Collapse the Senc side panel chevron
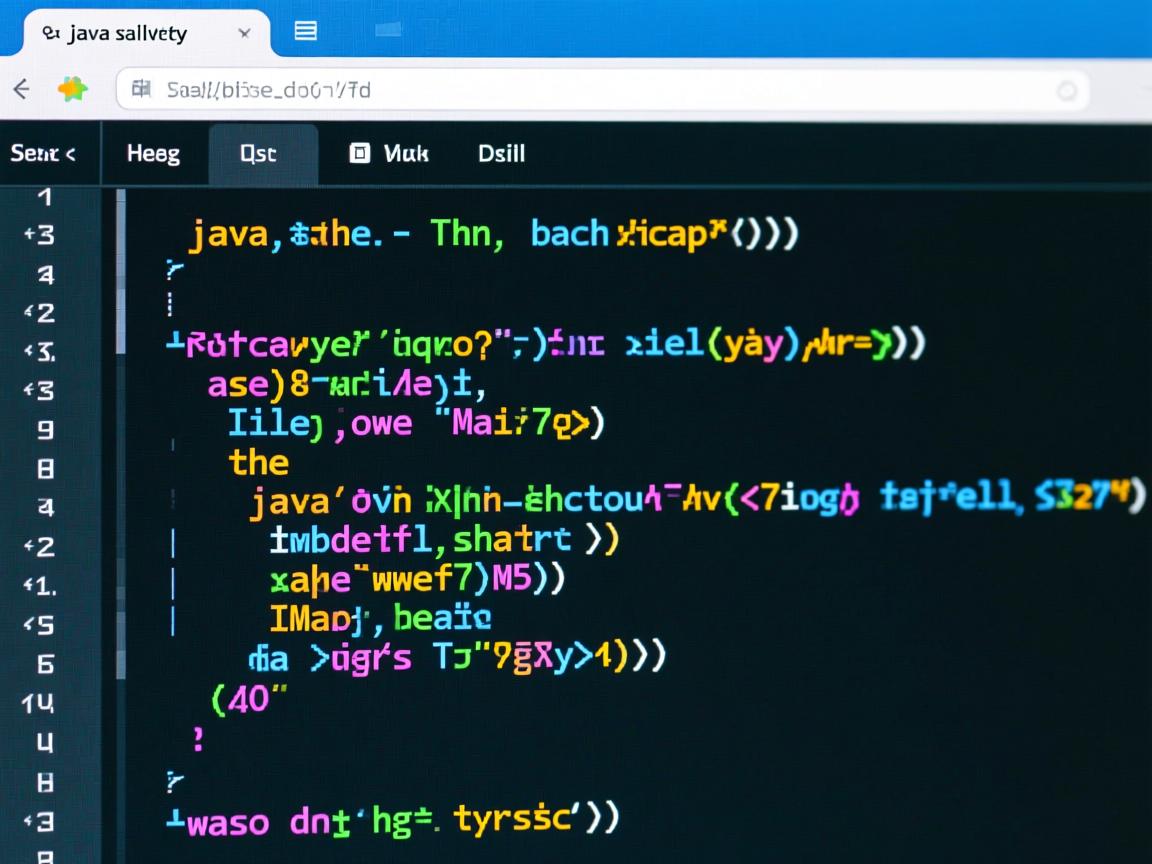 [69, 154]
